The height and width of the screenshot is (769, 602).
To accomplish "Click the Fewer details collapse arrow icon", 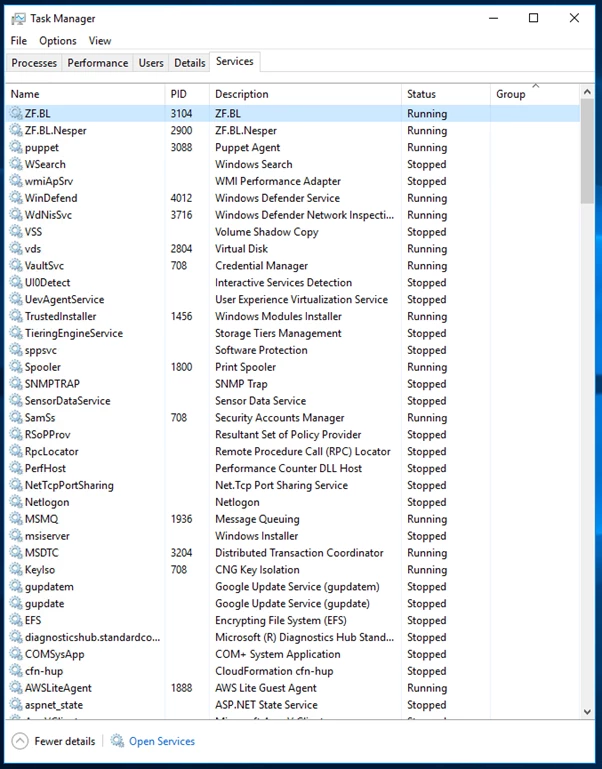I will 20,741.
